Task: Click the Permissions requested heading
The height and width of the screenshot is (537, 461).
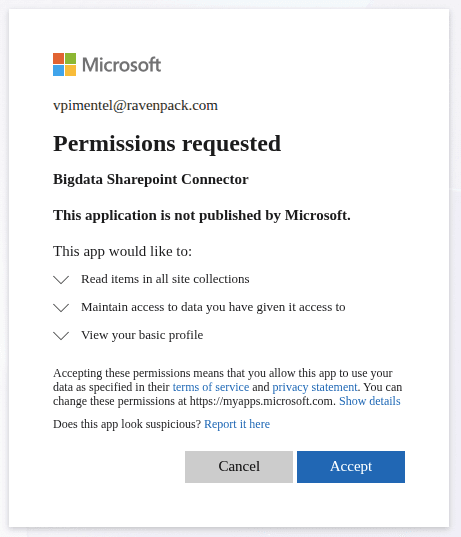Action: tap(167, 143)
